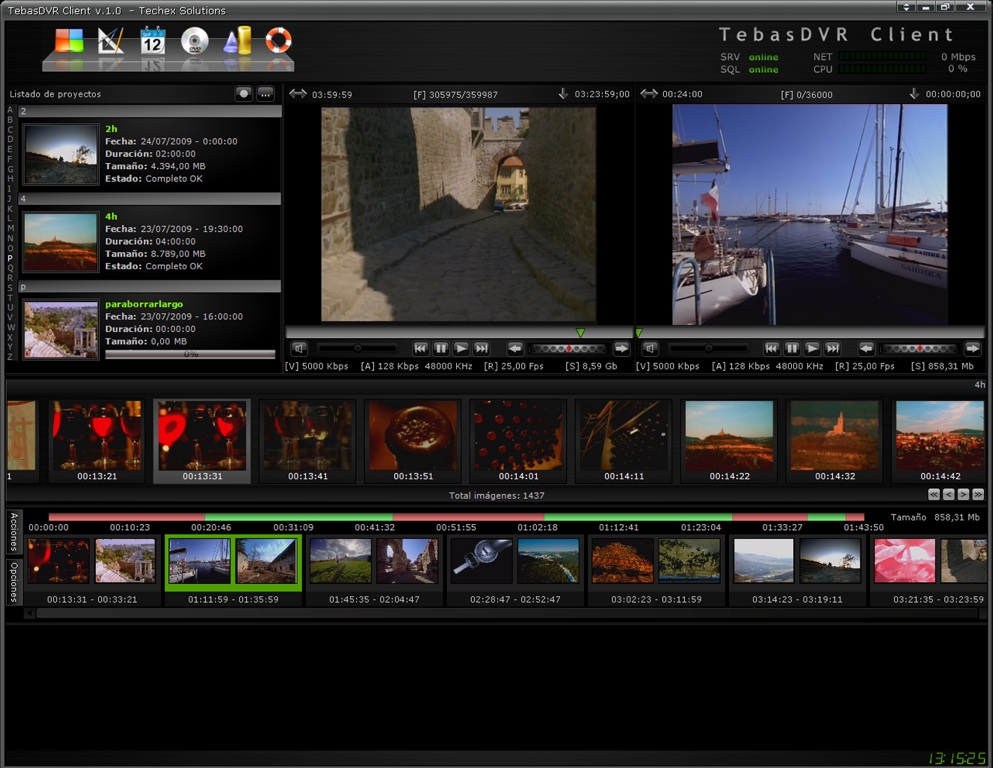Click the width arrows icon beside 00:24:00
The image size is (993, 768).
point(648,94)
